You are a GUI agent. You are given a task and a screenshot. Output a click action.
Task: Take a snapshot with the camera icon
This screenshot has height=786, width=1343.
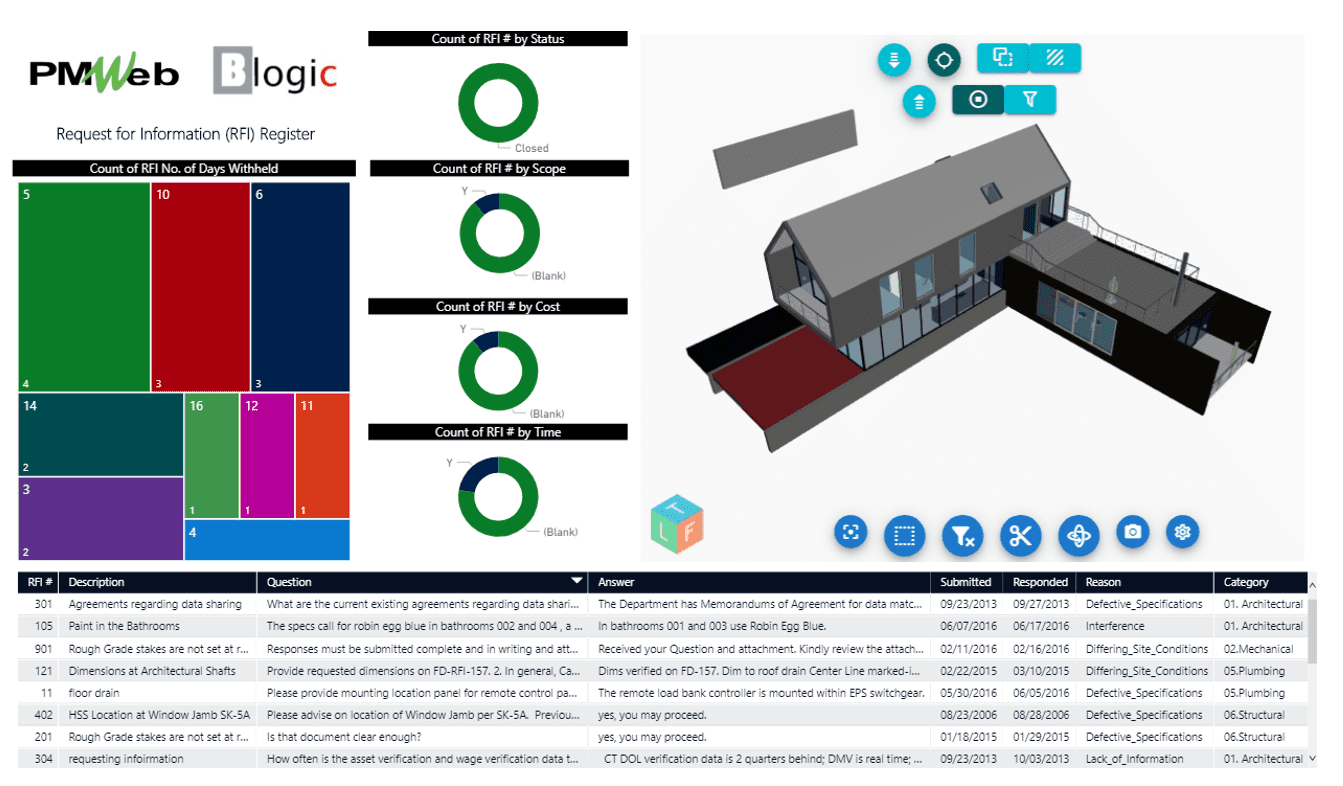click(1132, 532)
